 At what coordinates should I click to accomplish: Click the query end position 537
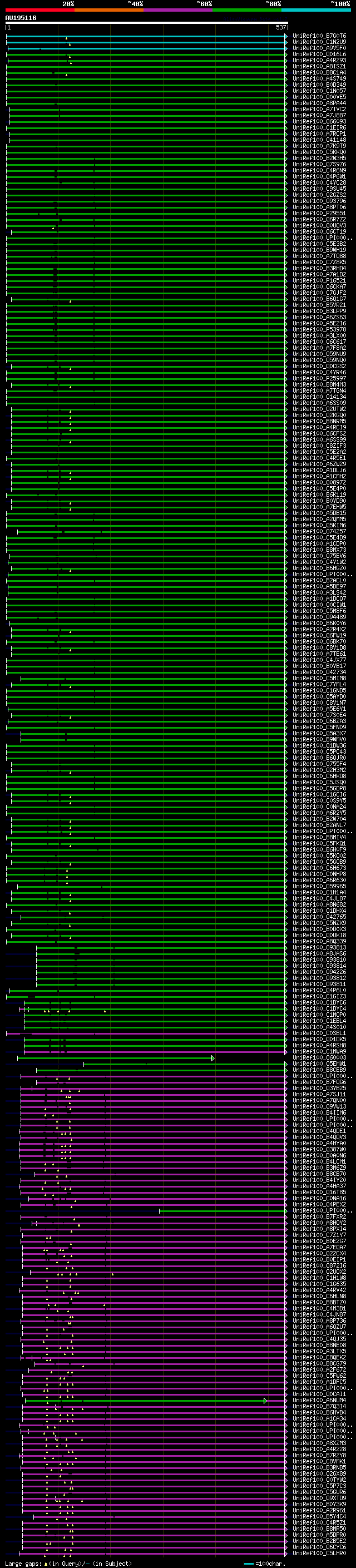click(x=281, y=27)
